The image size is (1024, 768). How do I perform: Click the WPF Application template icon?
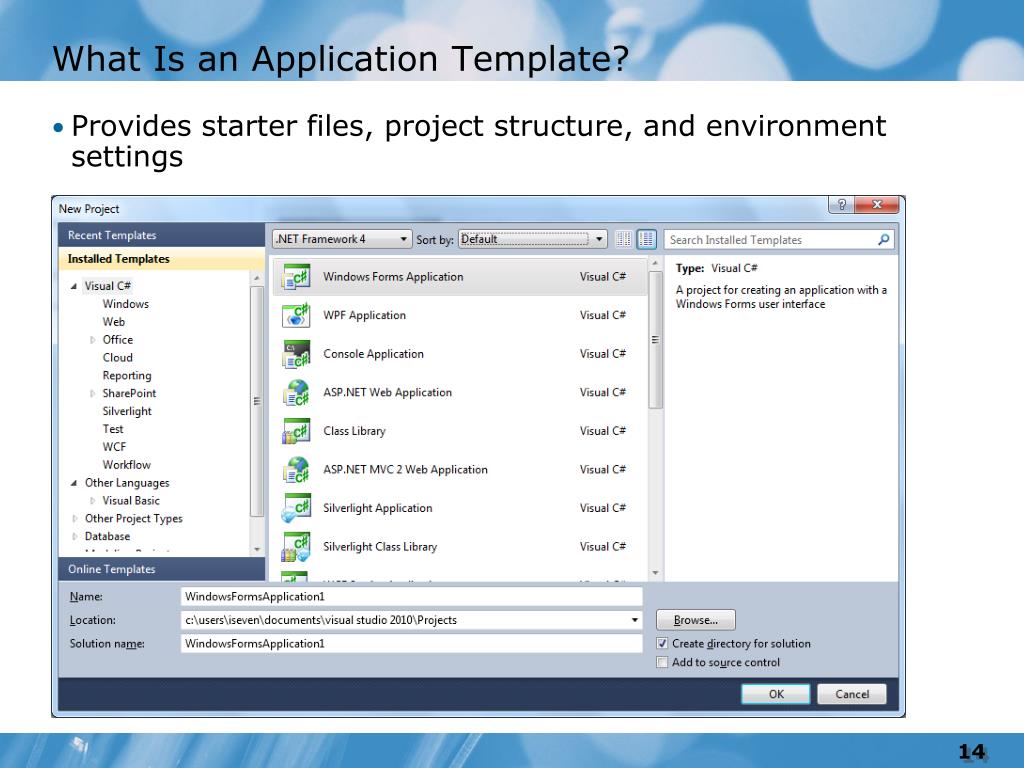pyautogui.click(x=296, y=315)
